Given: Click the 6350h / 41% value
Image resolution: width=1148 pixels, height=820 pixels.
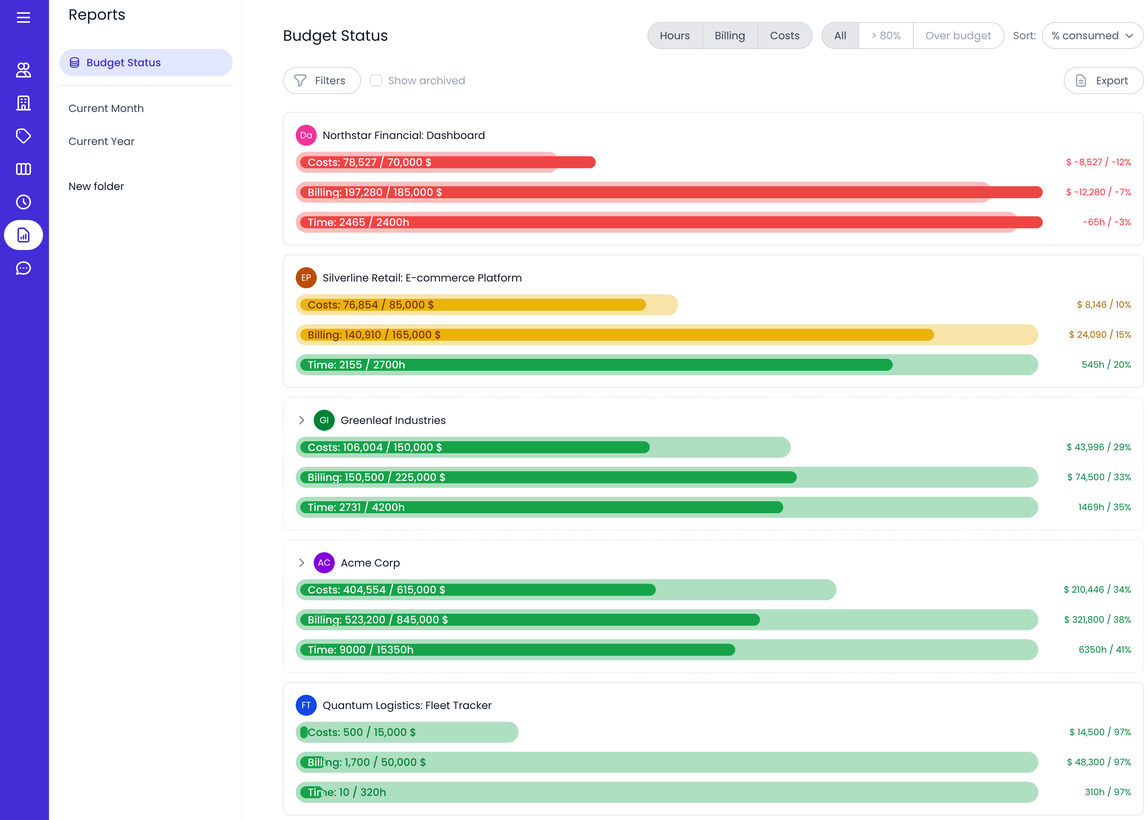Looking at the screenshot, I should [1105, 650].
